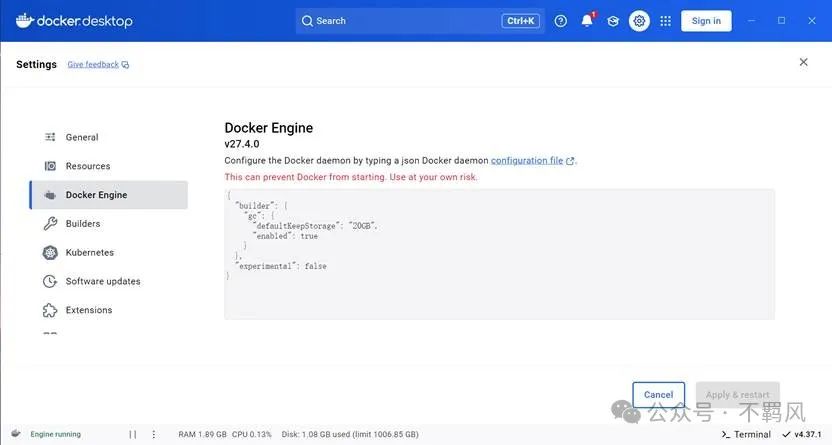Click the Apply & restart button
The height and width of the screenshot is (445, 832).
click(738, 395)
